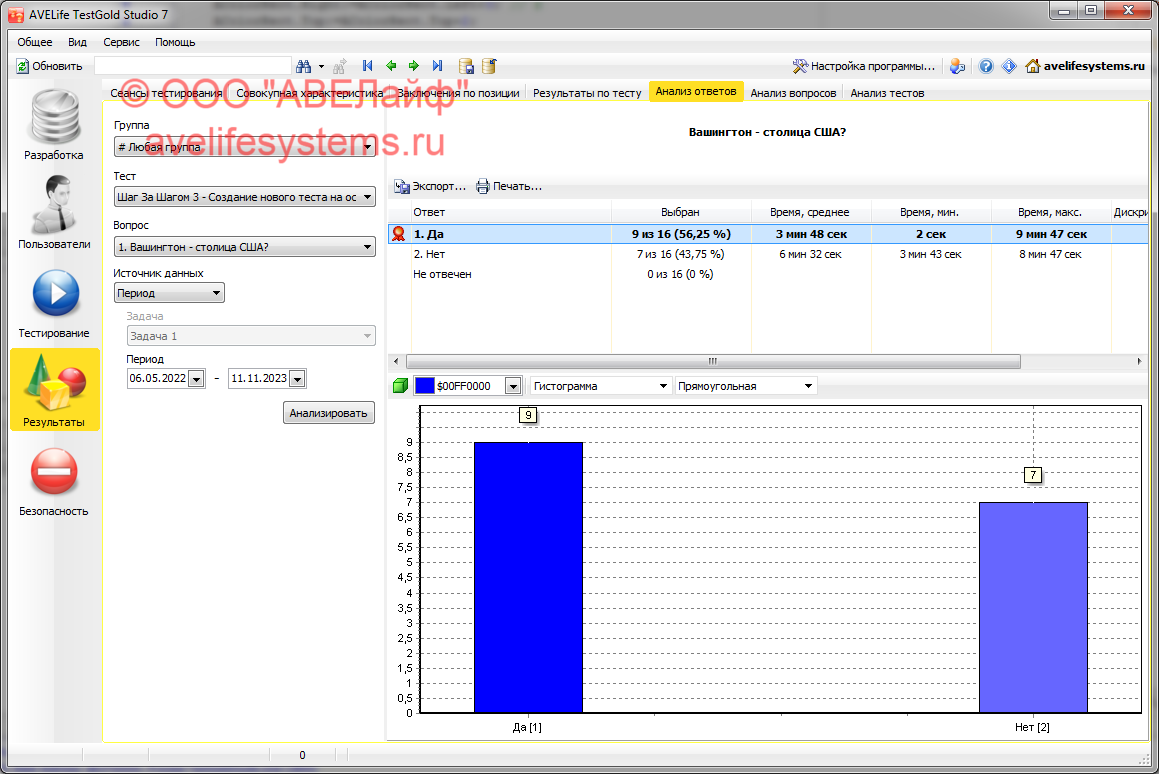Click the Экспорт... button
1159x774 pixels.
click(431, 186)
